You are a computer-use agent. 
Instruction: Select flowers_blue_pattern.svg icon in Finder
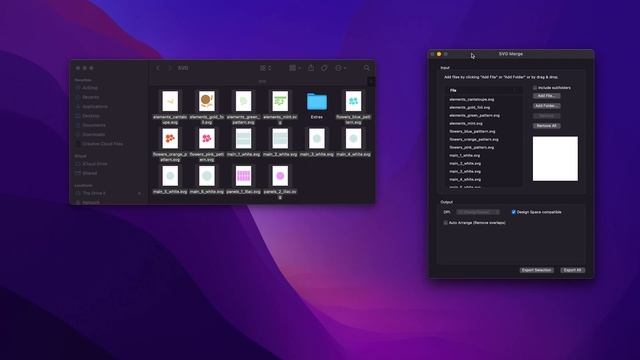(353, 101)
